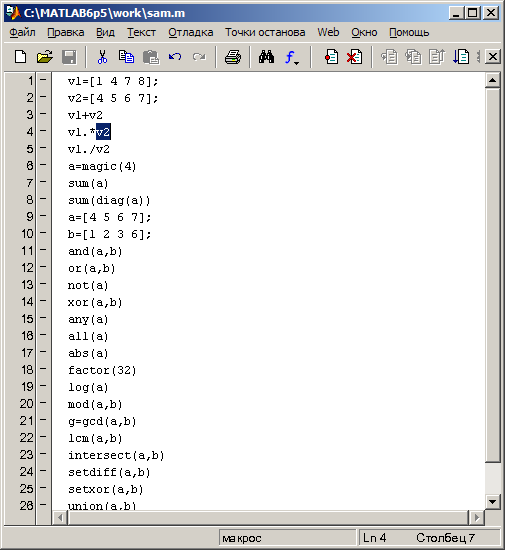Click the Ln 4 status indicator
Screen dimensions: 505x550
[374, 538]
